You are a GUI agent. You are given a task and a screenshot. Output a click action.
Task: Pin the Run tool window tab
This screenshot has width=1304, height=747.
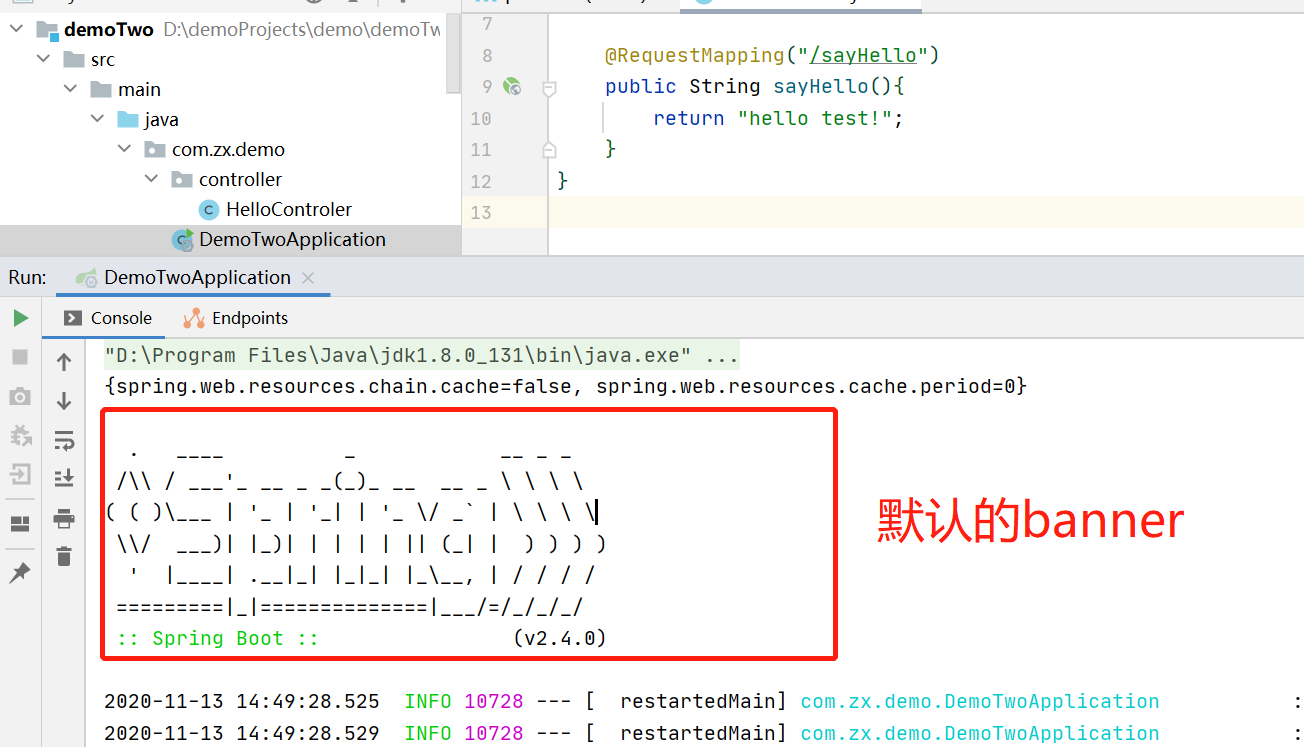[19, 572]
